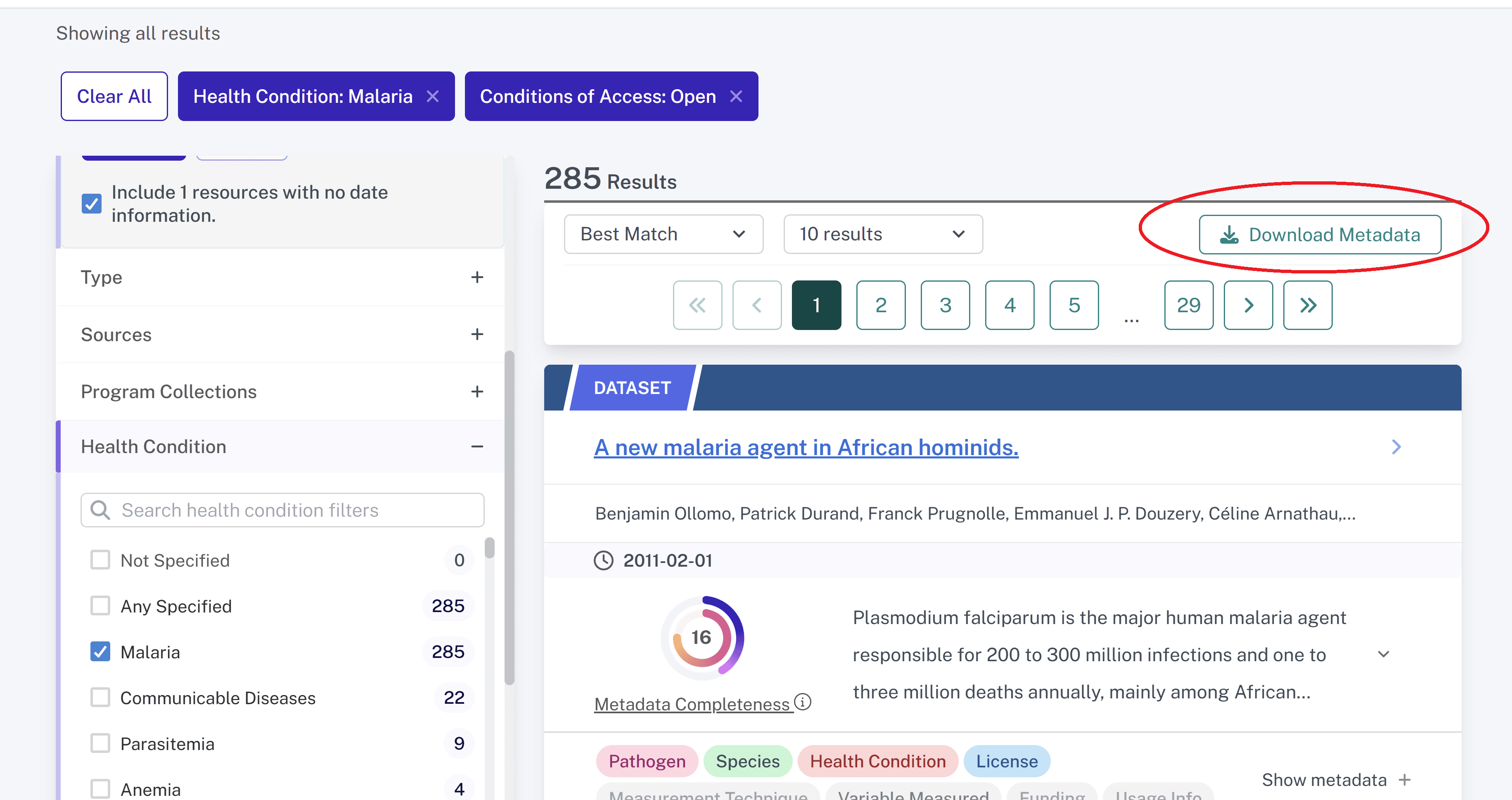This screenshot has width=1512, height=800.
Task: Go to the previous results page
Action: (756, 305)
